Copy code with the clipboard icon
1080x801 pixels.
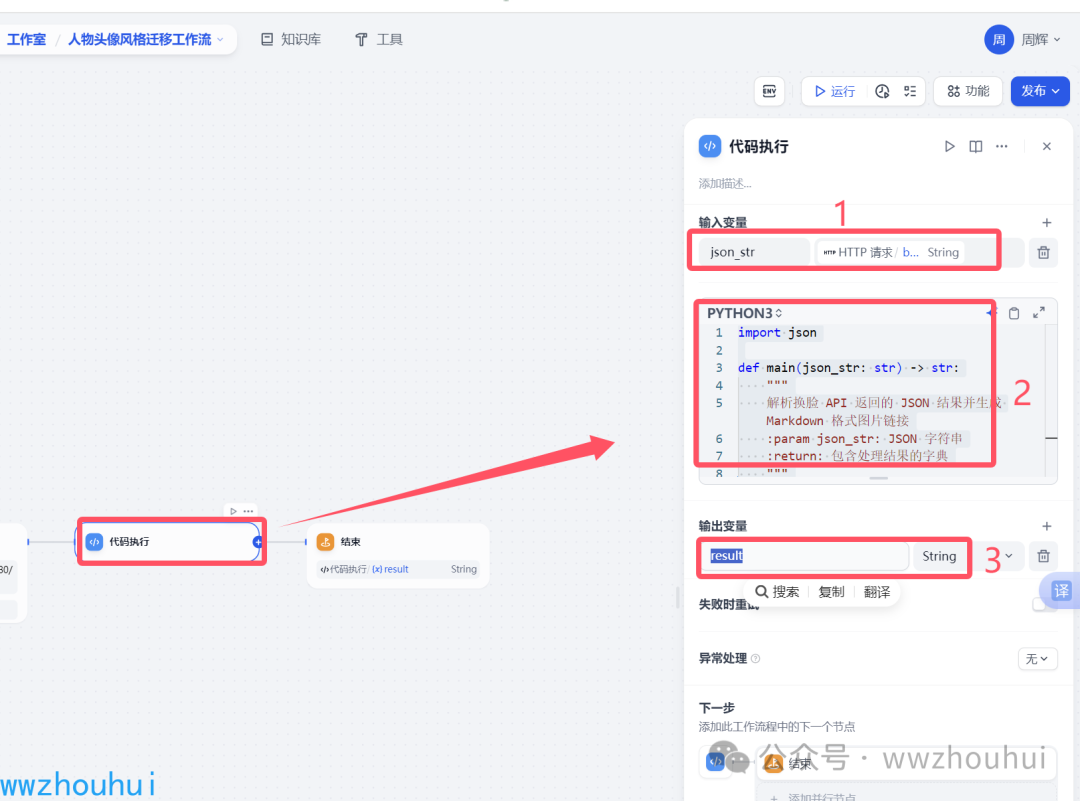pyautogui.click(x=1014, y=313)
